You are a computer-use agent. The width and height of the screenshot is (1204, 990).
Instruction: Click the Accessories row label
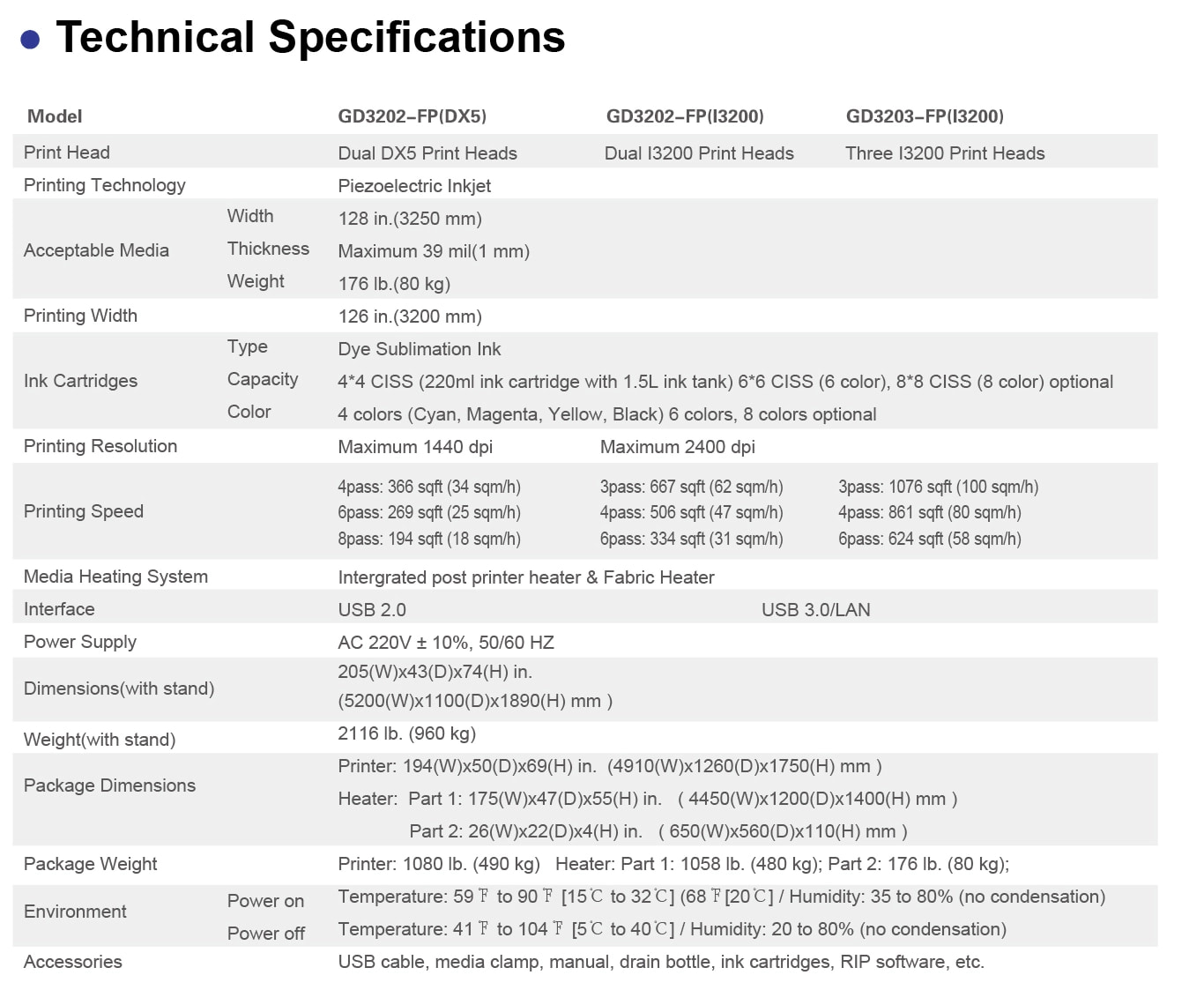(73, 962)
